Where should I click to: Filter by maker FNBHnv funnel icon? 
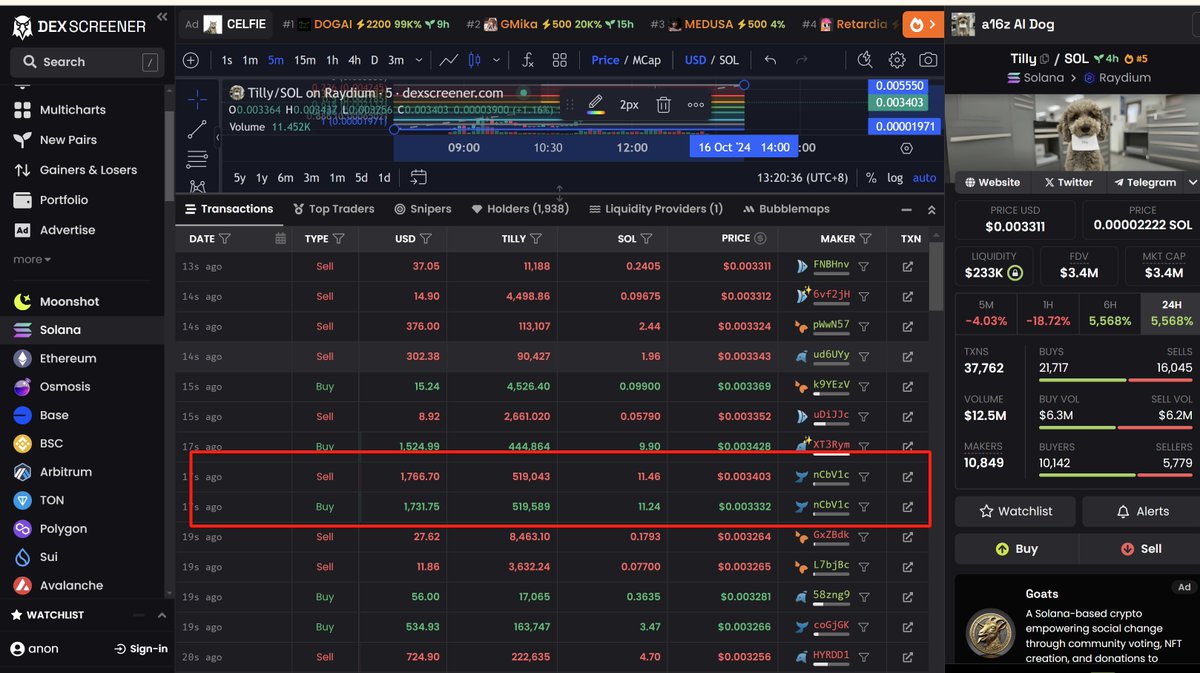coord(864,267)
